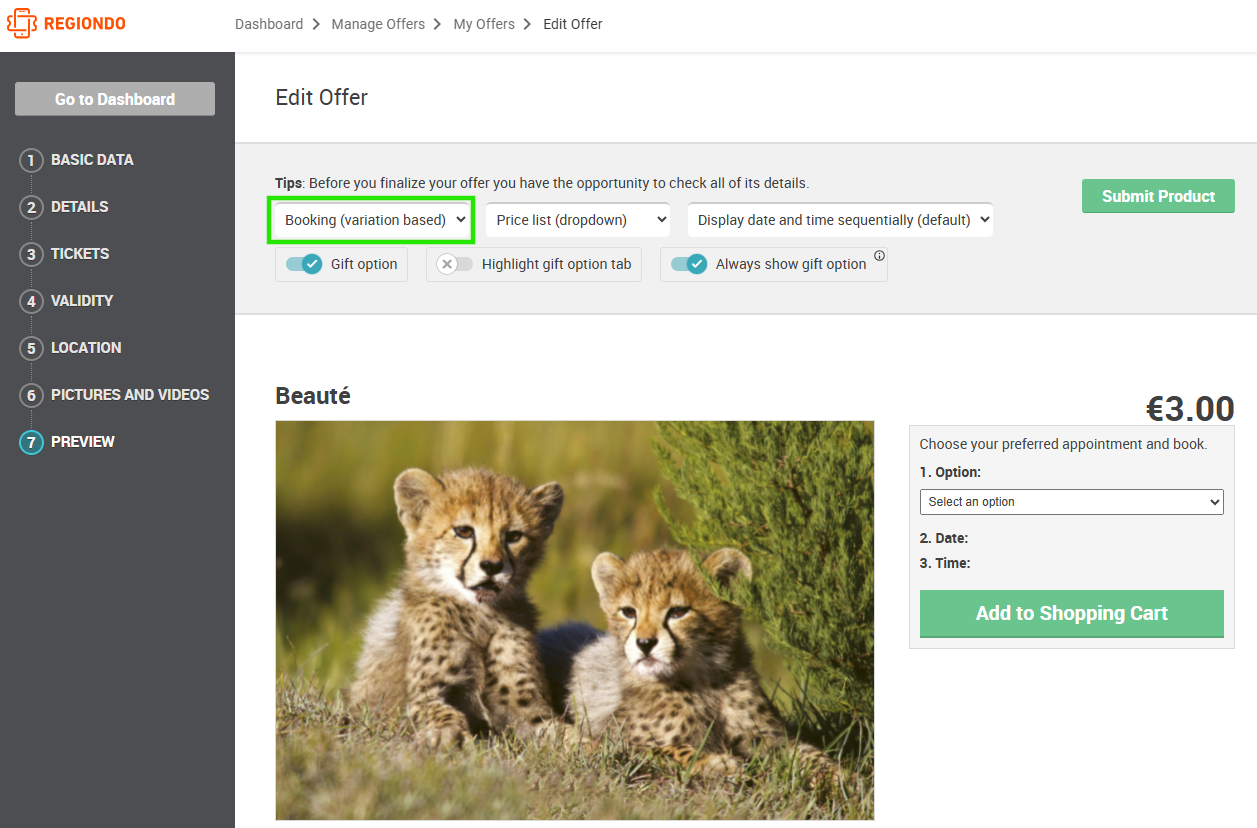The height and width of the screenshot is (828, 1257).
Task: Click Add to Shopping Cart button
Action: (x=1071, y=613)
